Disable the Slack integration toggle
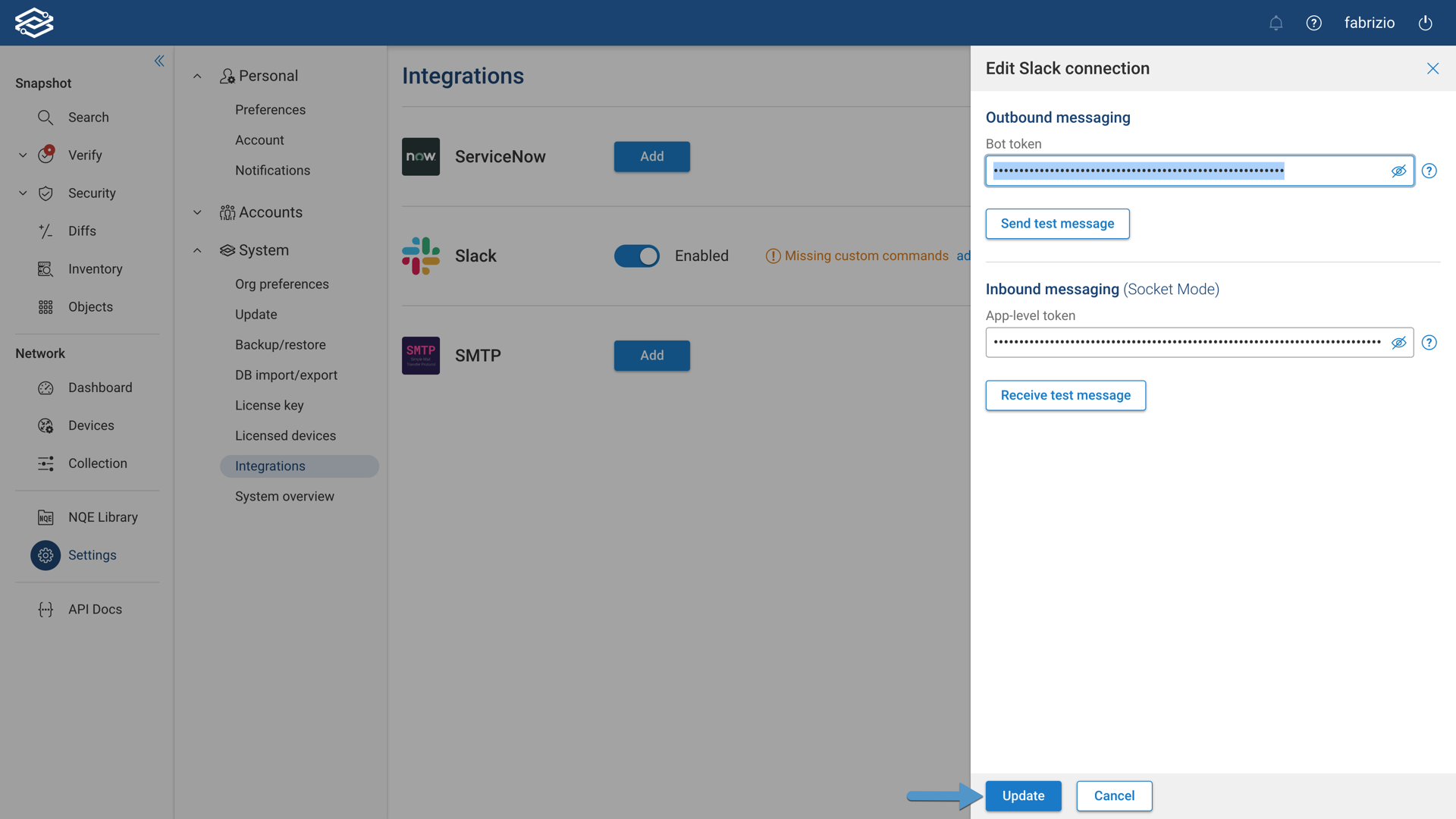 (x=636, y=256)
